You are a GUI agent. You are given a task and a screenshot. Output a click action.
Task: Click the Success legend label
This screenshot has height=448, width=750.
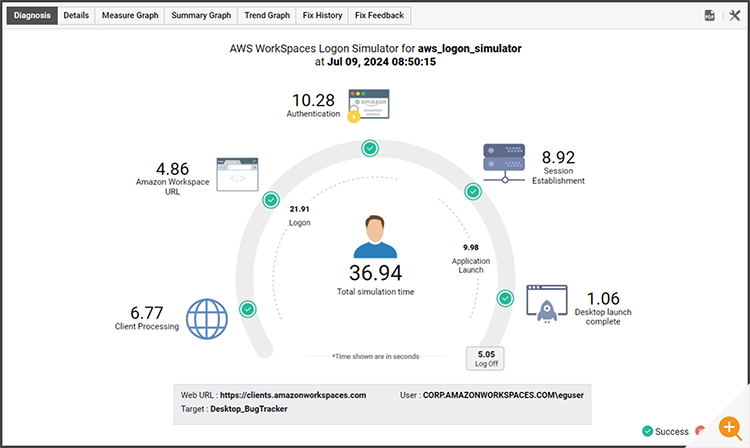[672, 432]
